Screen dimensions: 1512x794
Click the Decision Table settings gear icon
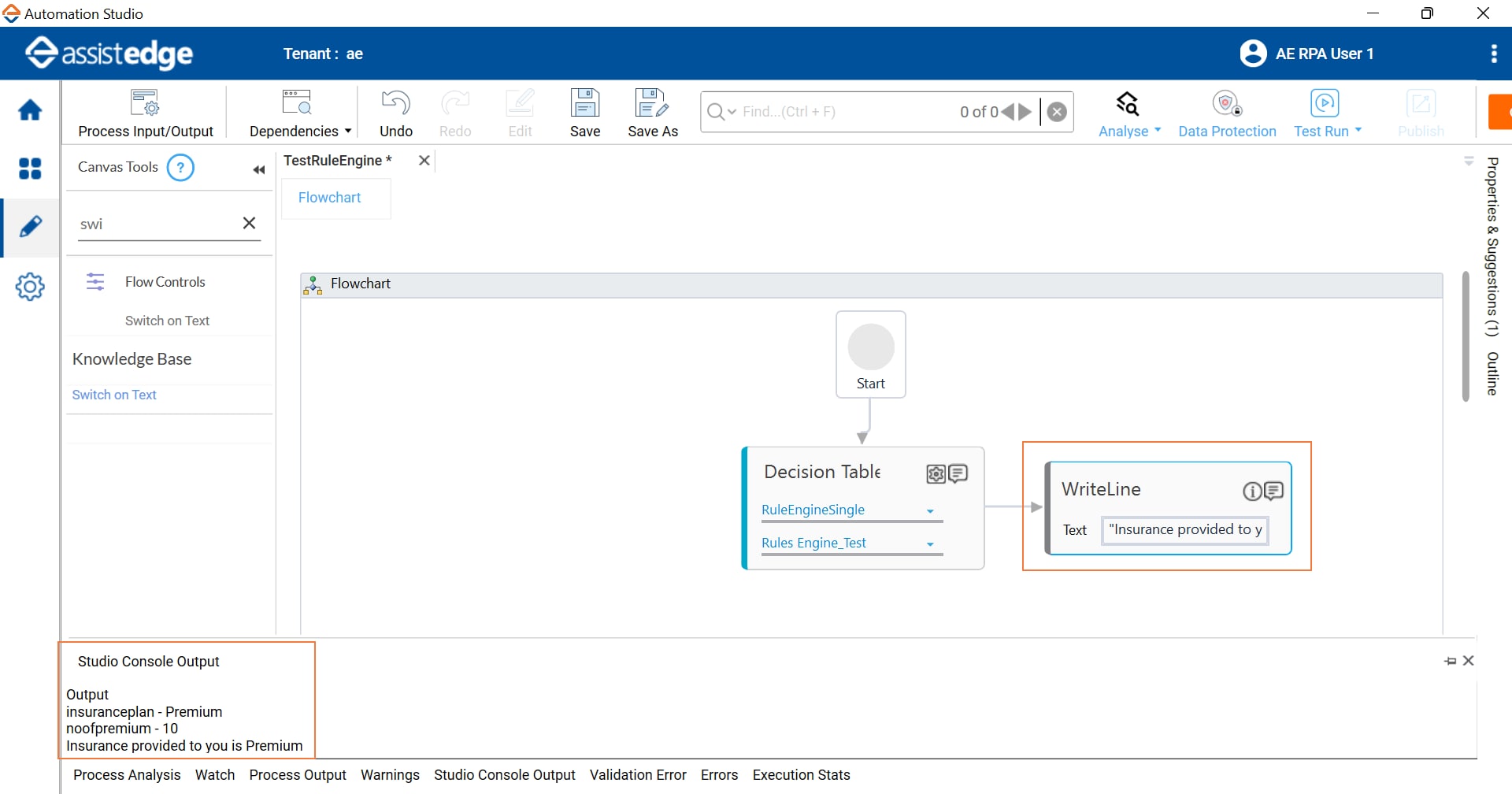tap(936, 473)
